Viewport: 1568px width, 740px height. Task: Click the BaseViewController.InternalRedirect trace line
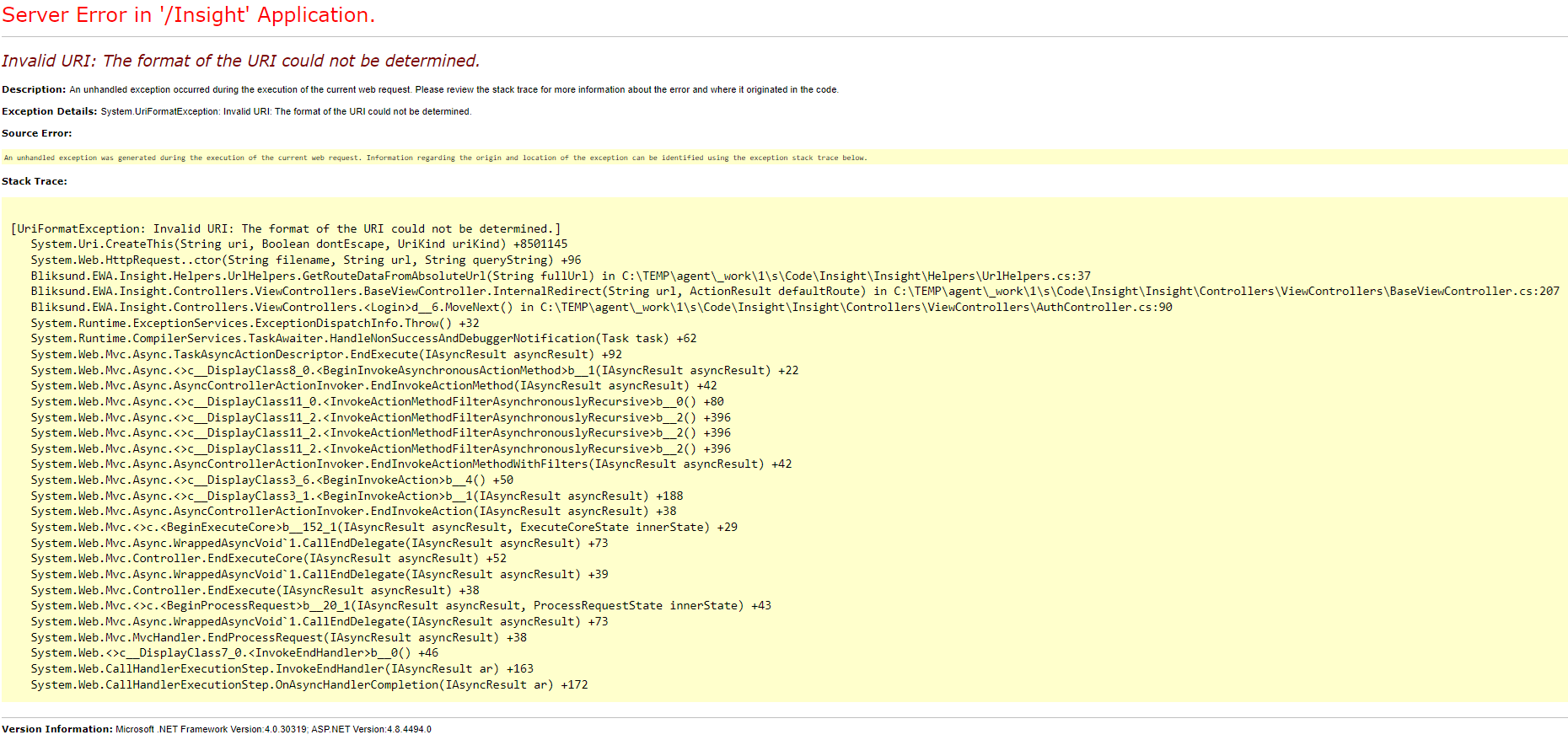pyautogui.click(x=795, y=292)
